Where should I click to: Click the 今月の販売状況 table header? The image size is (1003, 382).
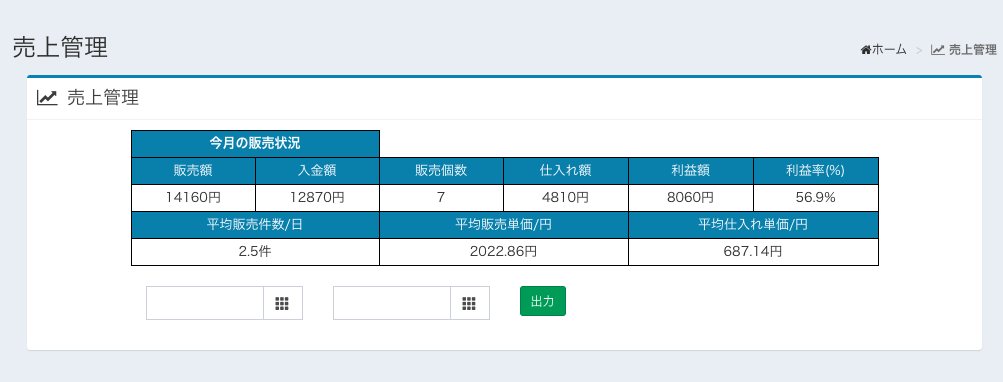(x=255, y=143)
